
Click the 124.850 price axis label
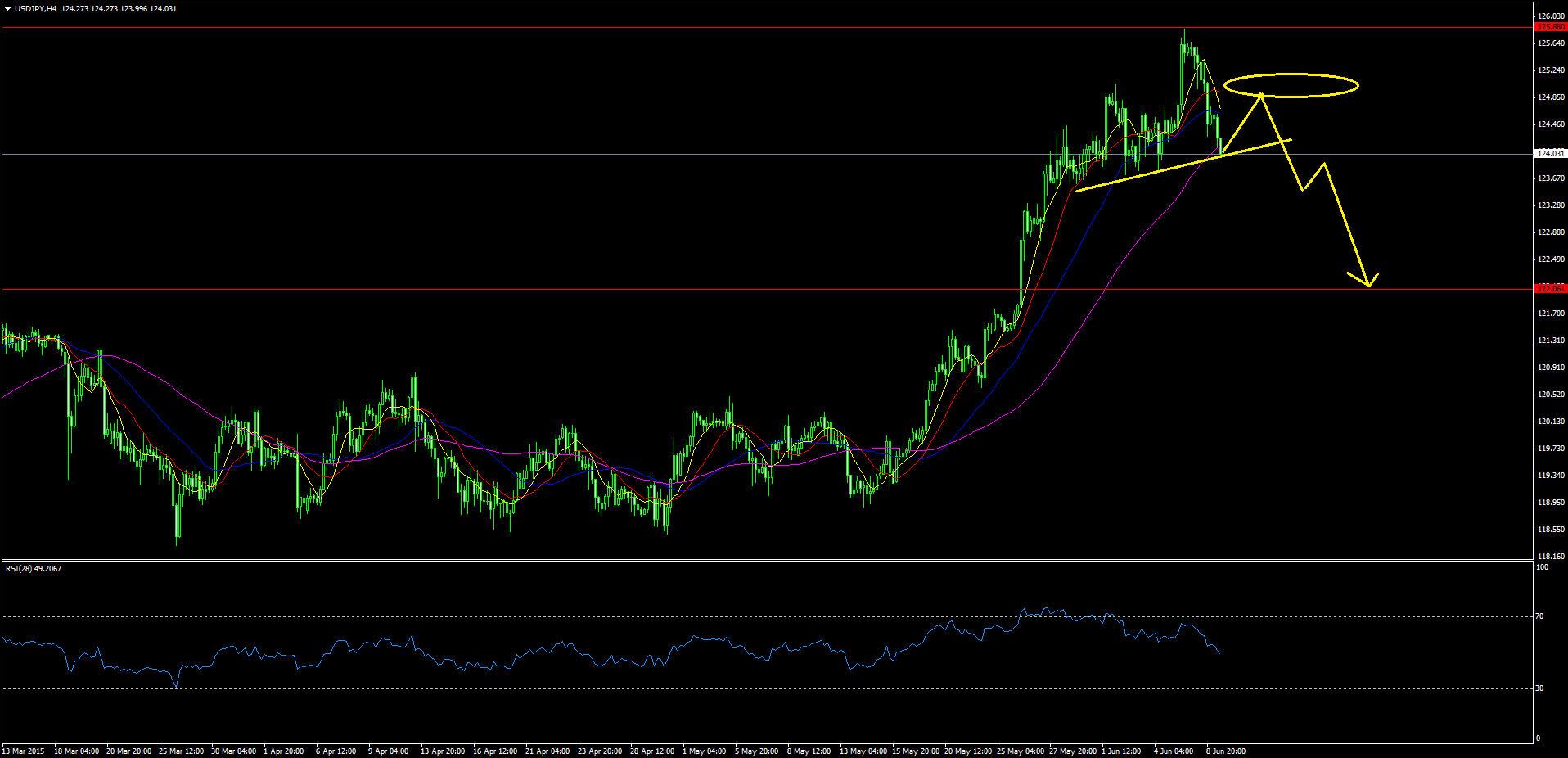pos(1552,97)
